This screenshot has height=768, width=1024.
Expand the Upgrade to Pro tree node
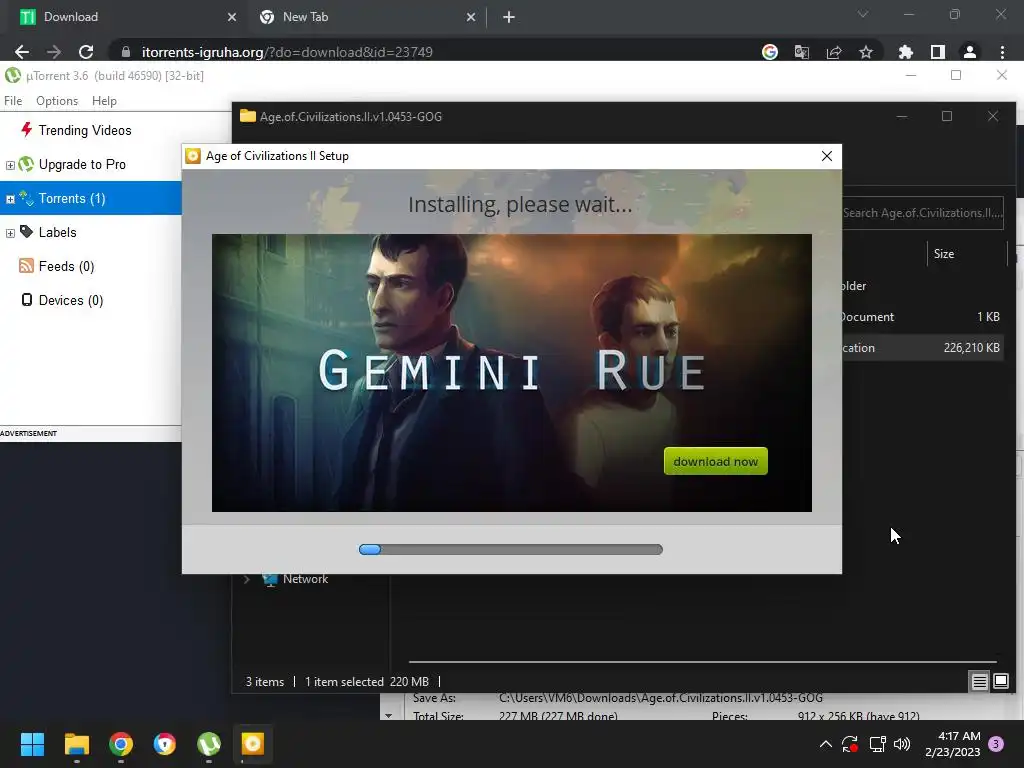click(x=10, y=165)
